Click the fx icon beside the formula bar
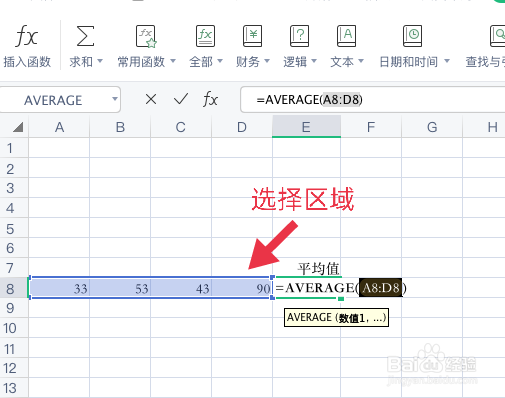This screenshot has width=505, height=398. click(x=210, y=99)
